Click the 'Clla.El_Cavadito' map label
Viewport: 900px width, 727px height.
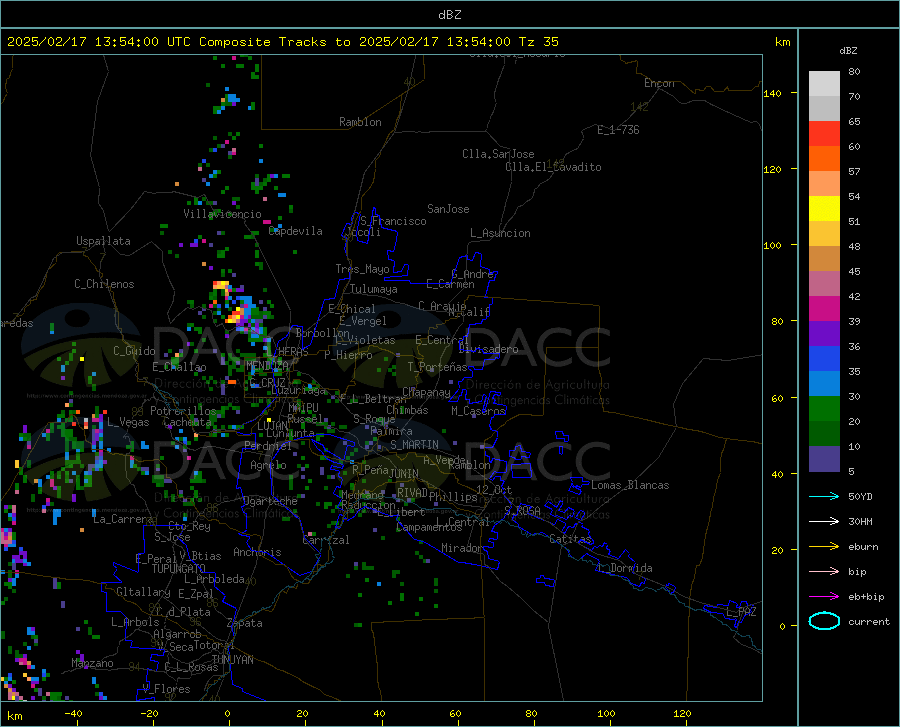[553, 167]
